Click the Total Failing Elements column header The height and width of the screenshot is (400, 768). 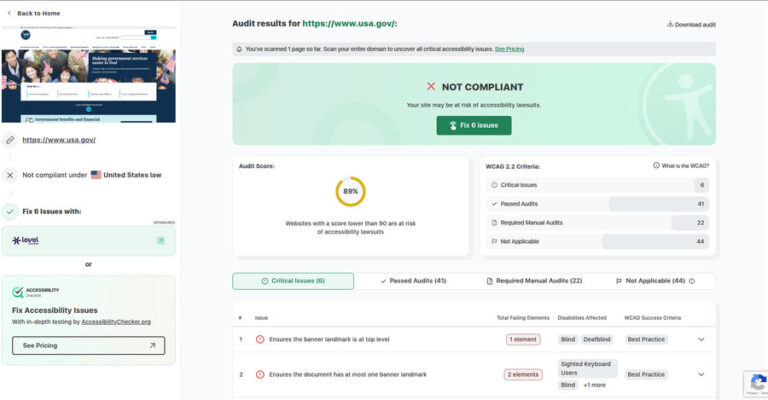click(523, 318)
